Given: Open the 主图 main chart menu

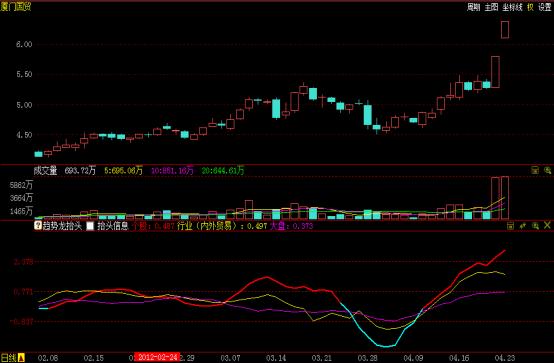Looking at the screenshot, I should tap(491, 7).
